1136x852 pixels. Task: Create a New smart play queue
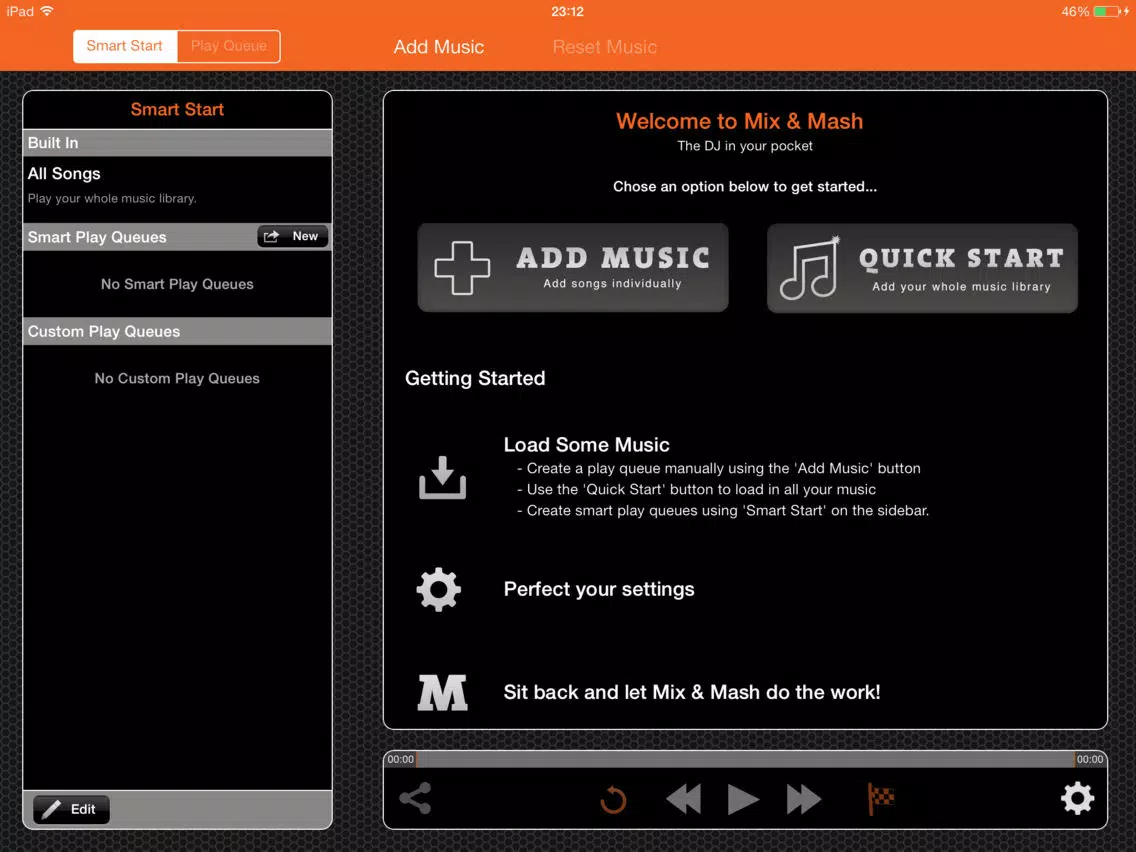point(293,236)
